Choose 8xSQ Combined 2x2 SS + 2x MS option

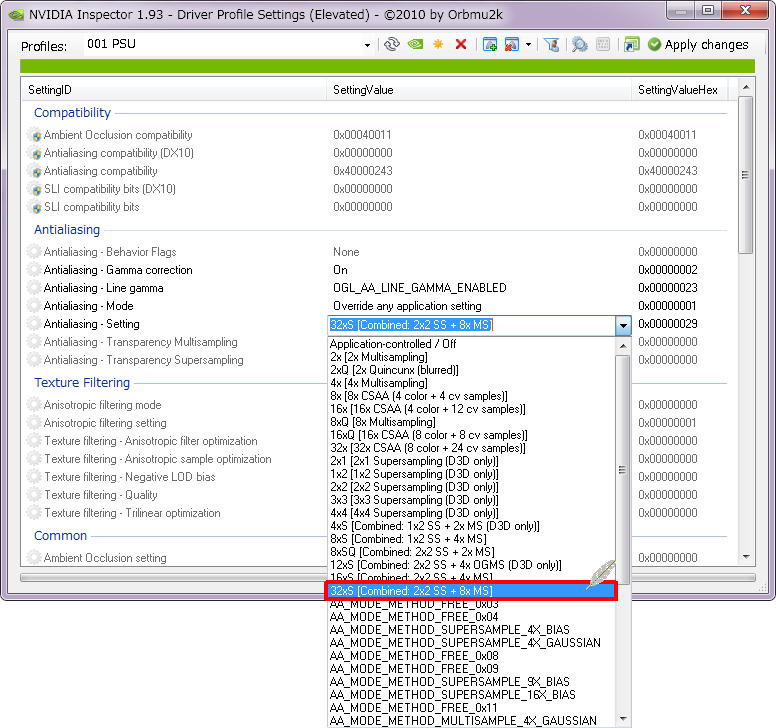[472, 552]
